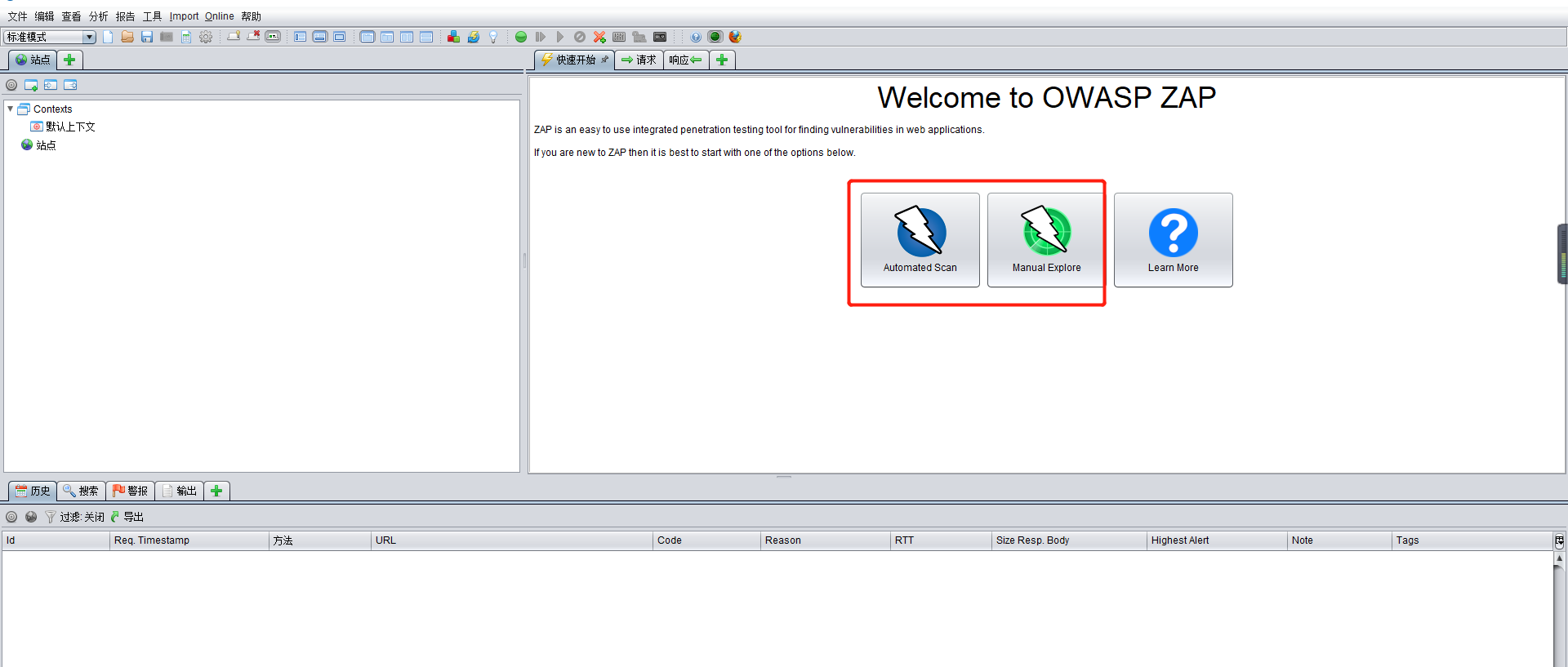The height and width of the screenshot is (667, 1568).
Task: Start an Automated Scan
Action: pyautogui.click(x=920, y=240)
